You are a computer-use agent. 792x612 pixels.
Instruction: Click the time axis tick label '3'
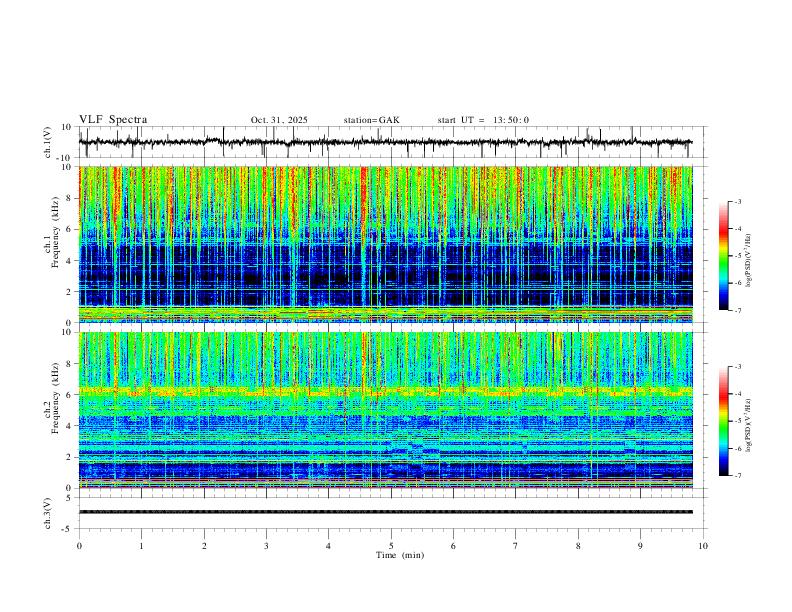266,546
